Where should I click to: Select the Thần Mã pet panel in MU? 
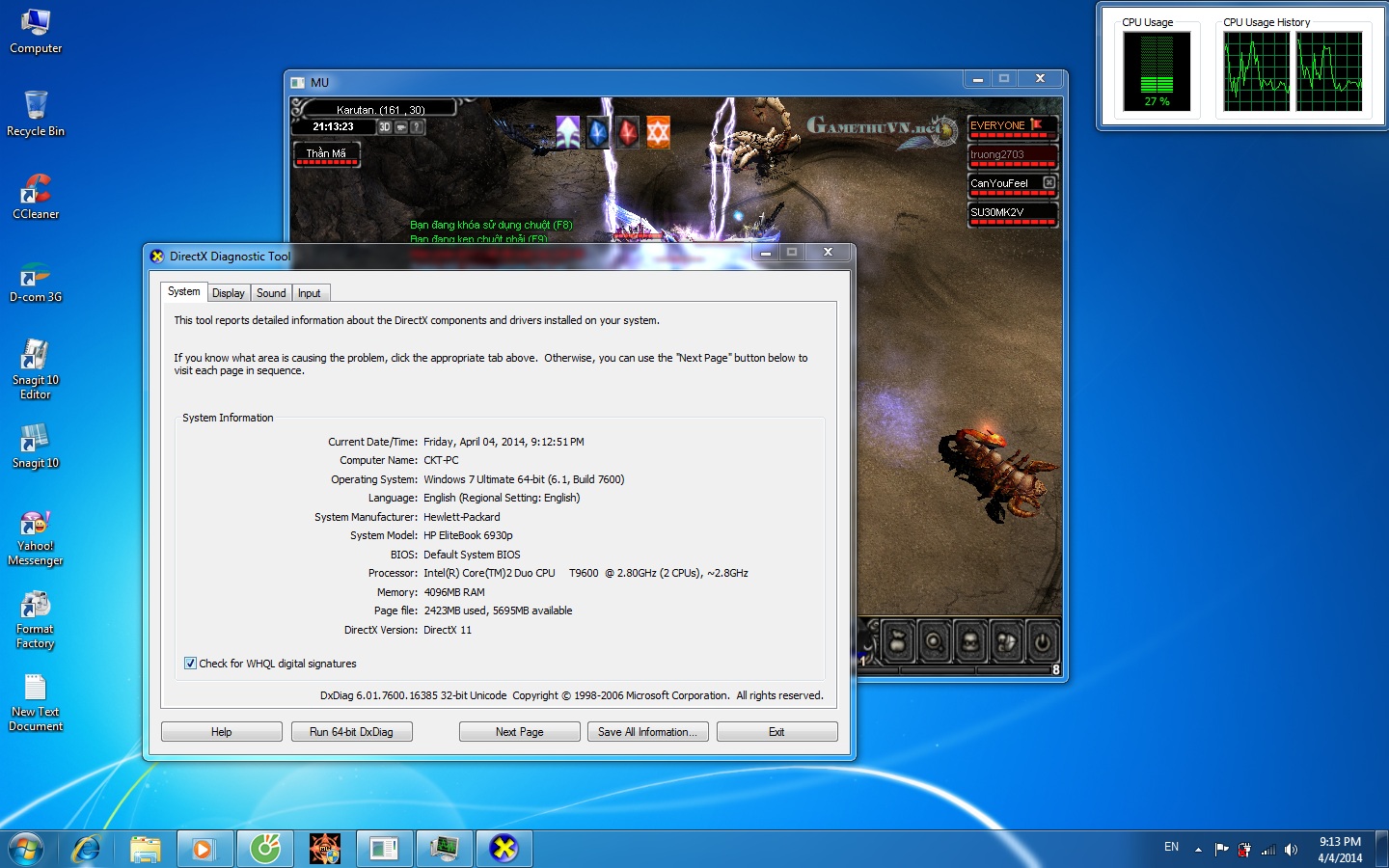coord(327,154)
